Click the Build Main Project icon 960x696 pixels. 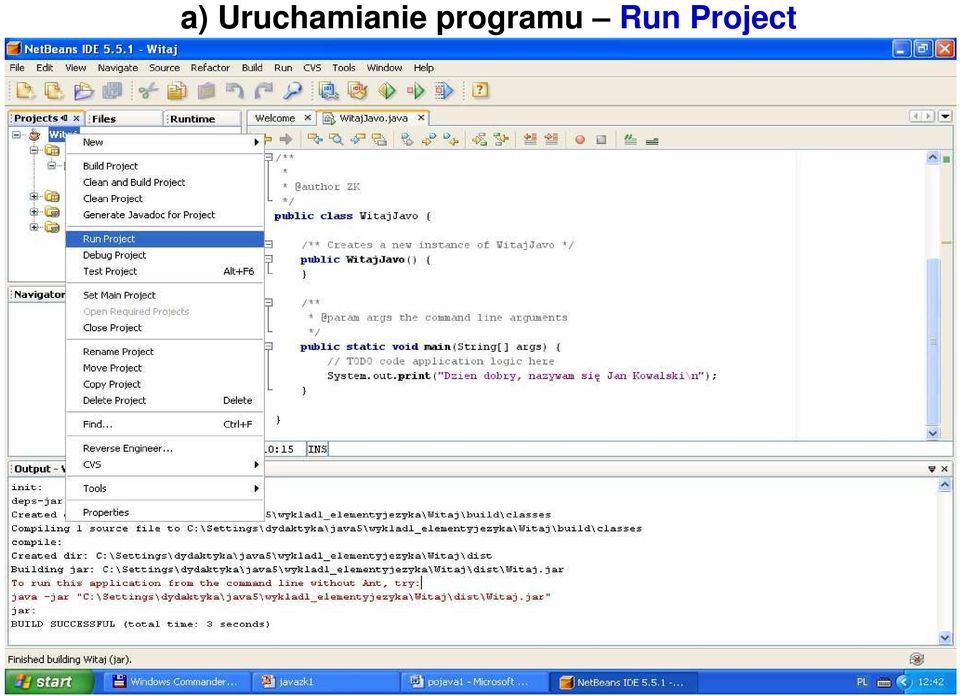[x=329, y=91]
